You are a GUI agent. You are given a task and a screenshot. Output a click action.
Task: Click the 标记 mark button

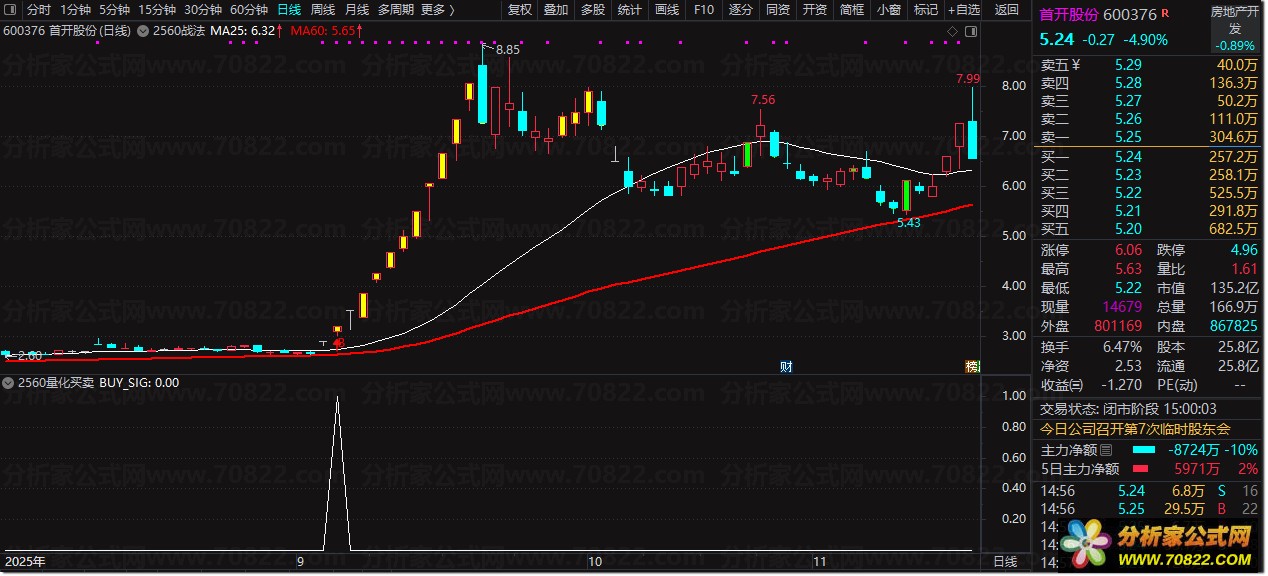click(x=926, y=10)
